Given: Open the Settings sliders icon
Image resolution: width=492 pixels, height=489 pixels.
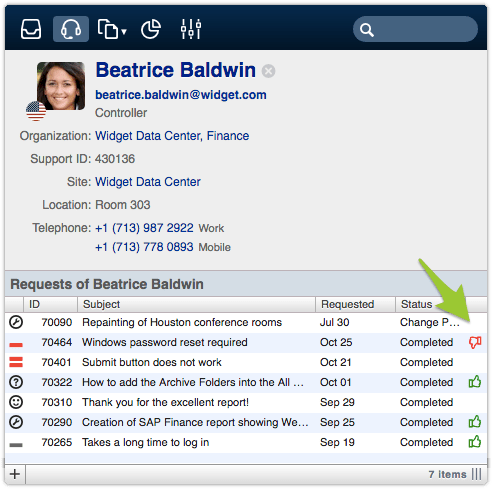Looking at the screenshot, I should [x=191, y=29].
